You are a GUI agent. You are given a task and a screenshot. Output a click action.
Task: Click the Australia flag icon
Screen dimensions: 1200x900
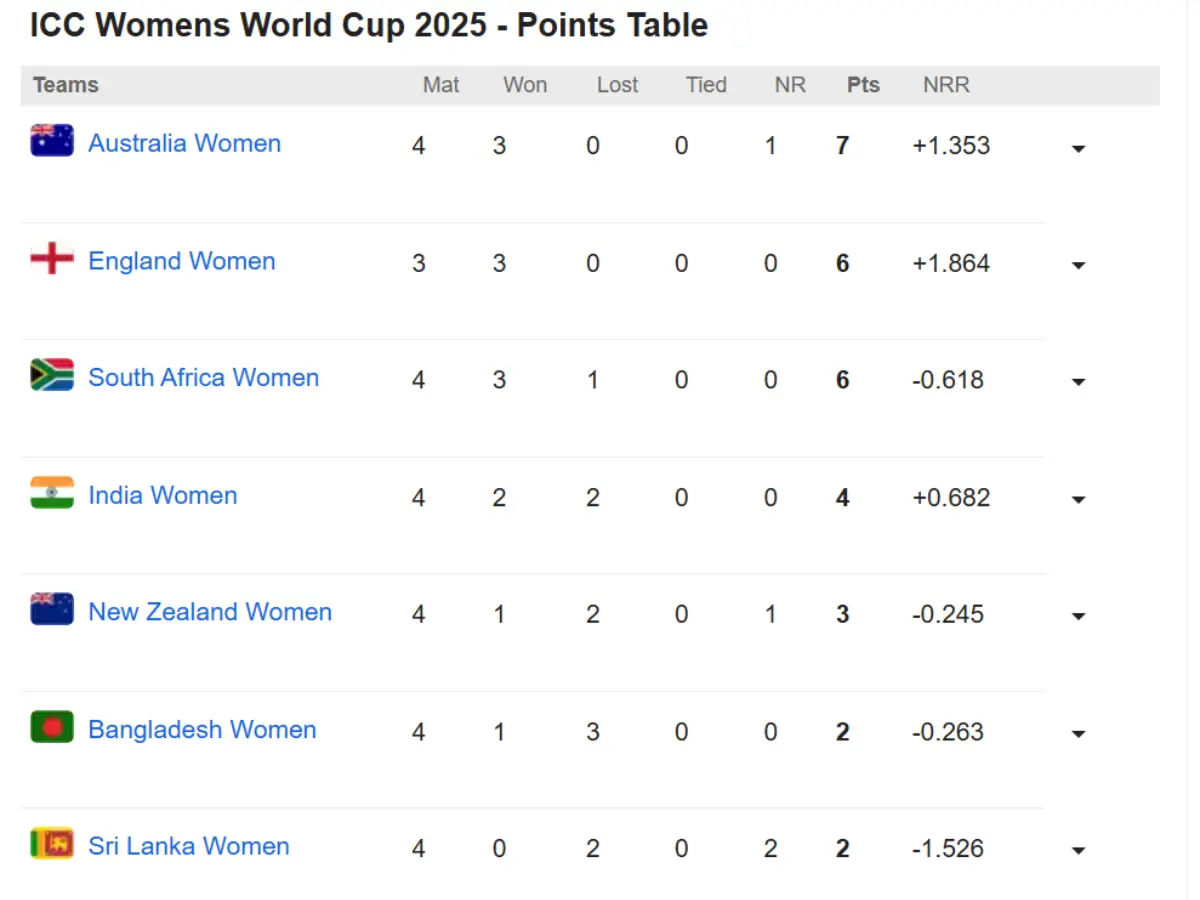[x=52, y=141]
